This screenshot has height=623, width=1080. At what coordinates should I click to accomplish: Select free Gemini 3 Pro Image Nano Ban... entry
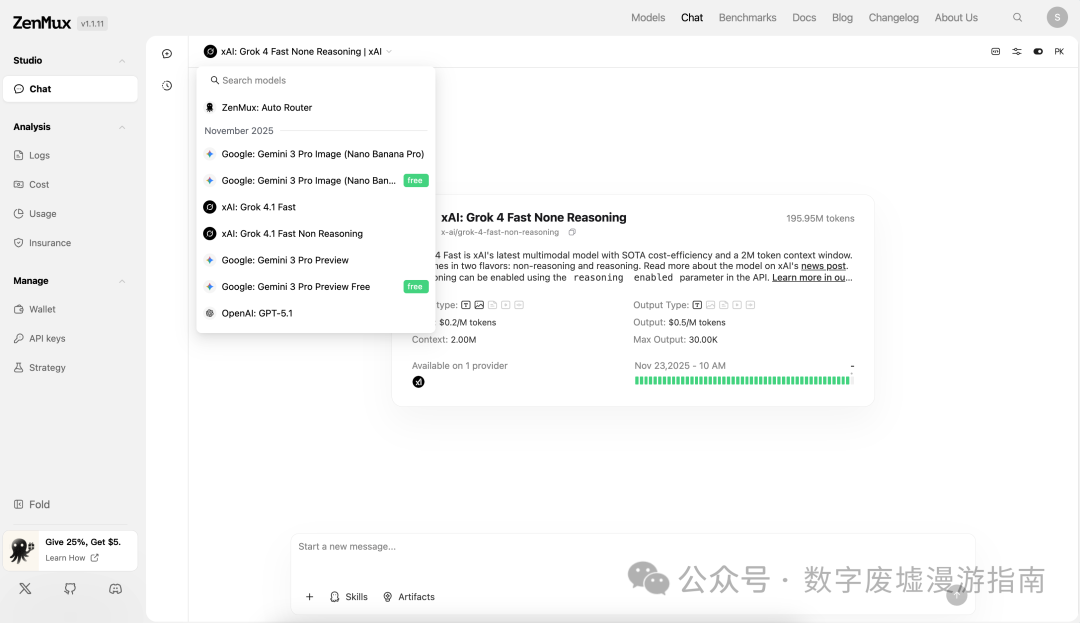315,180
